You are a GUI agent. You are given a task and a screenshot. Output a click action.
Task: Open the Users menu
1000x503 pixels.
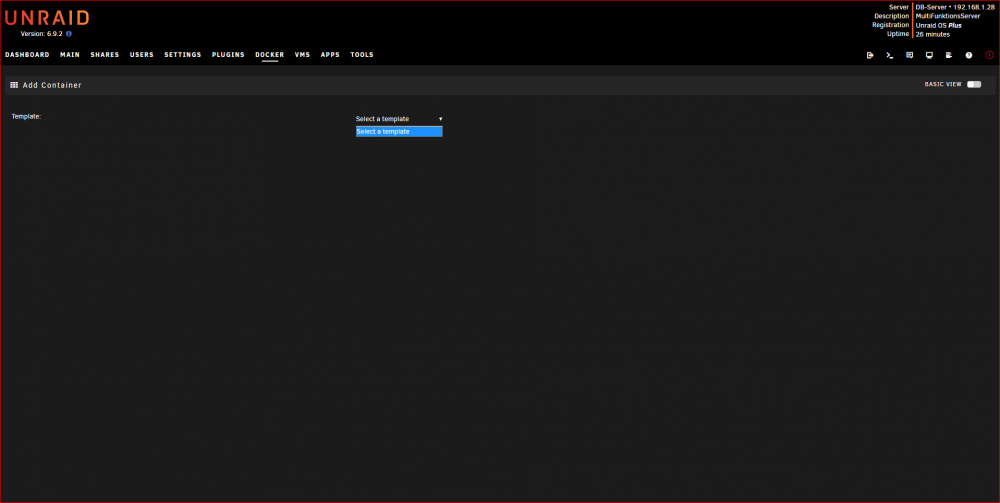pos(142,55)
